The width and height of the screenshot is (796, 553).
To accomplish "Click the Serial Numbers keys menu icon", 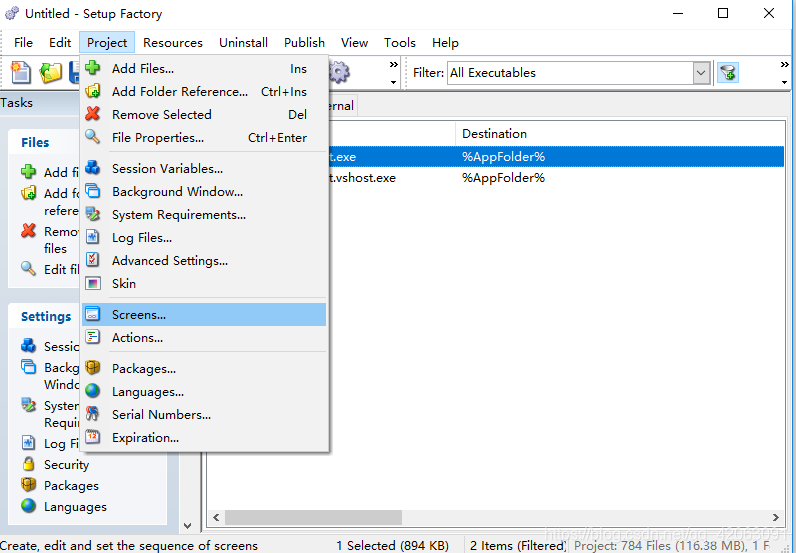I will [x=92, y=414].
